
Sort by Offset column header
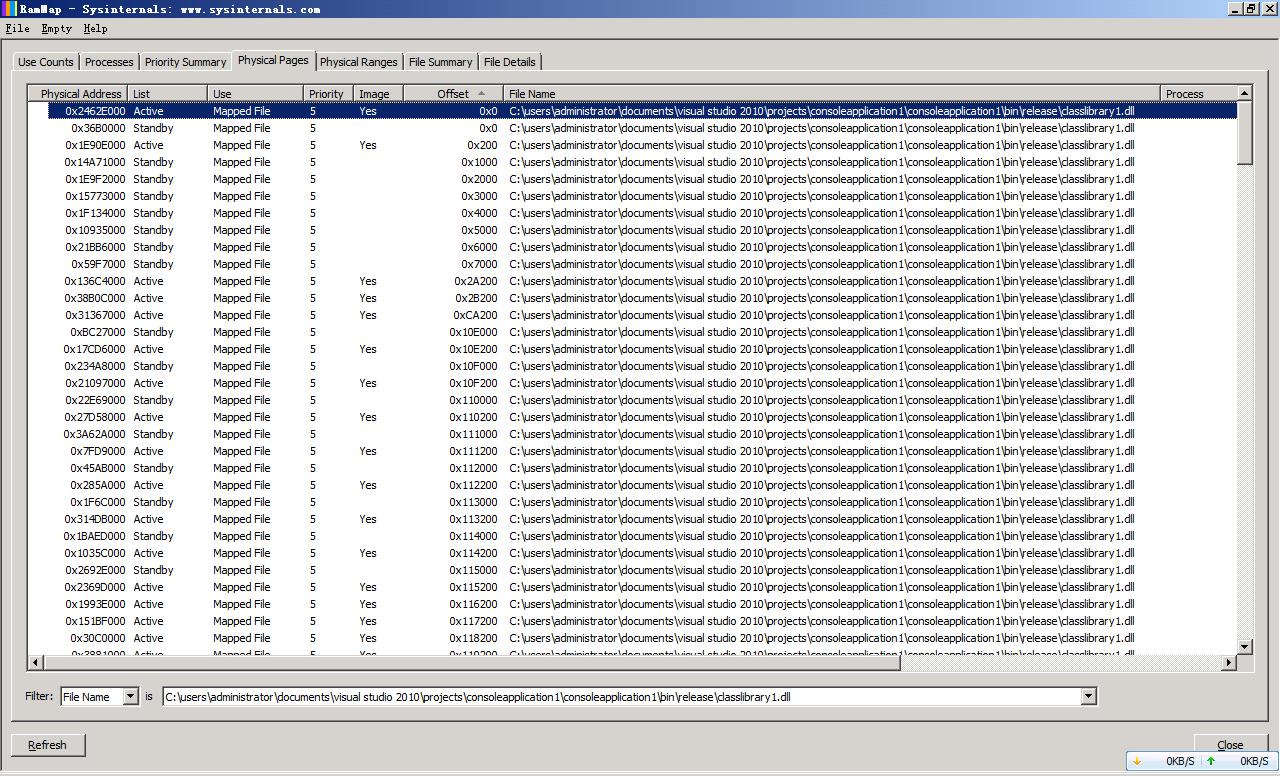click(453, 94)
